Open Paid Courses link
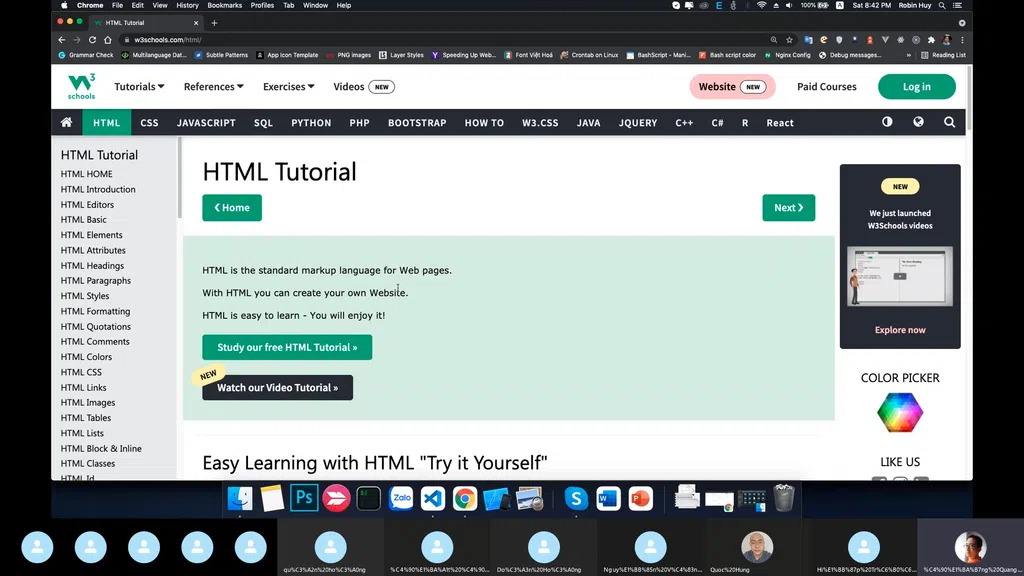This screenshot has width=1024, height=576. coord(827,86)
